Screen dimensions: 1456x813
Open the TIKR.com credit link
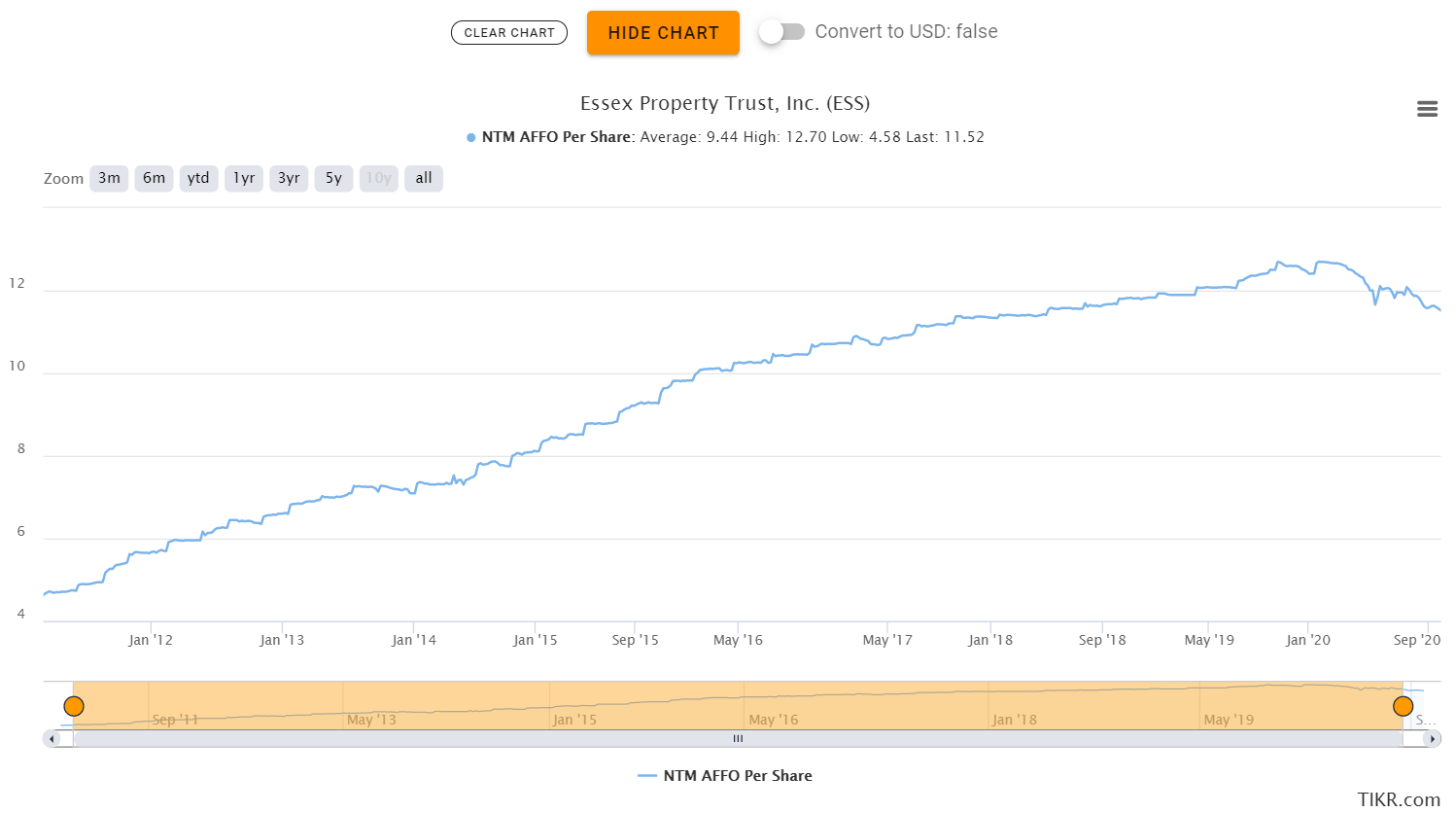[1399, 799]
